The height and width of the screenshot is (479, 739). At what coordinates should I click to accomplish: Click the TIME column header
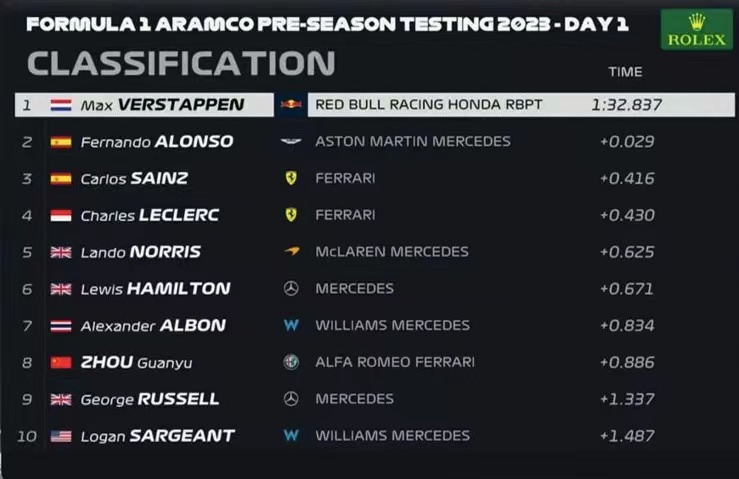625,72
